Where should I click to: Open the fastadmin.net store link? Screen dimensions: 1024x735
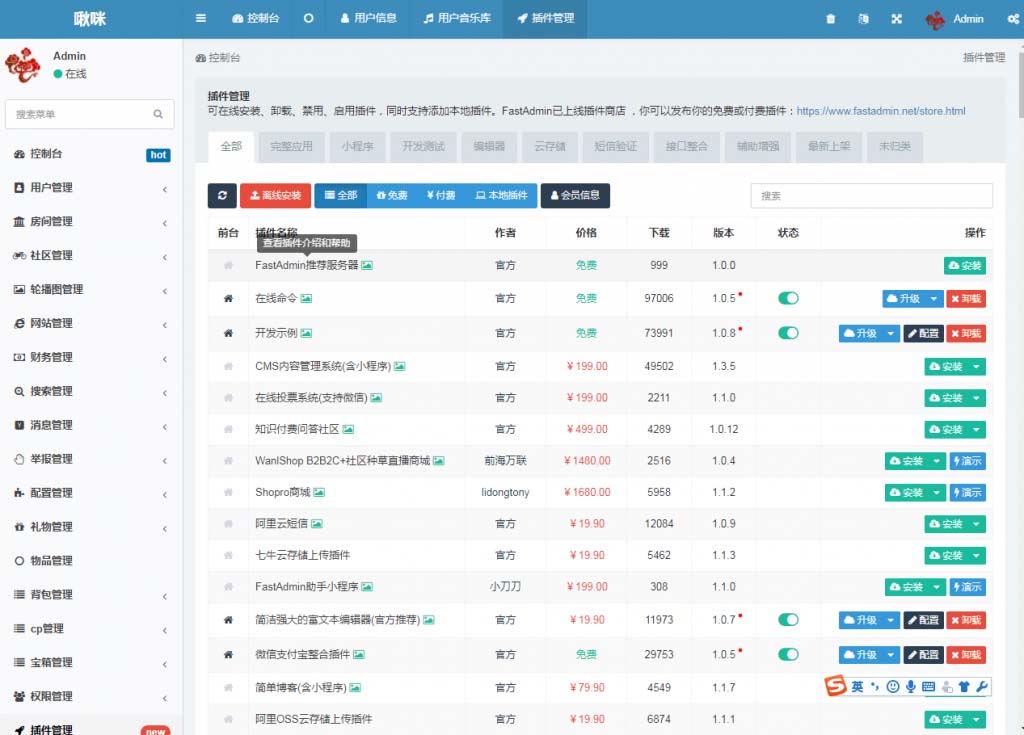(x=880, y=111)
